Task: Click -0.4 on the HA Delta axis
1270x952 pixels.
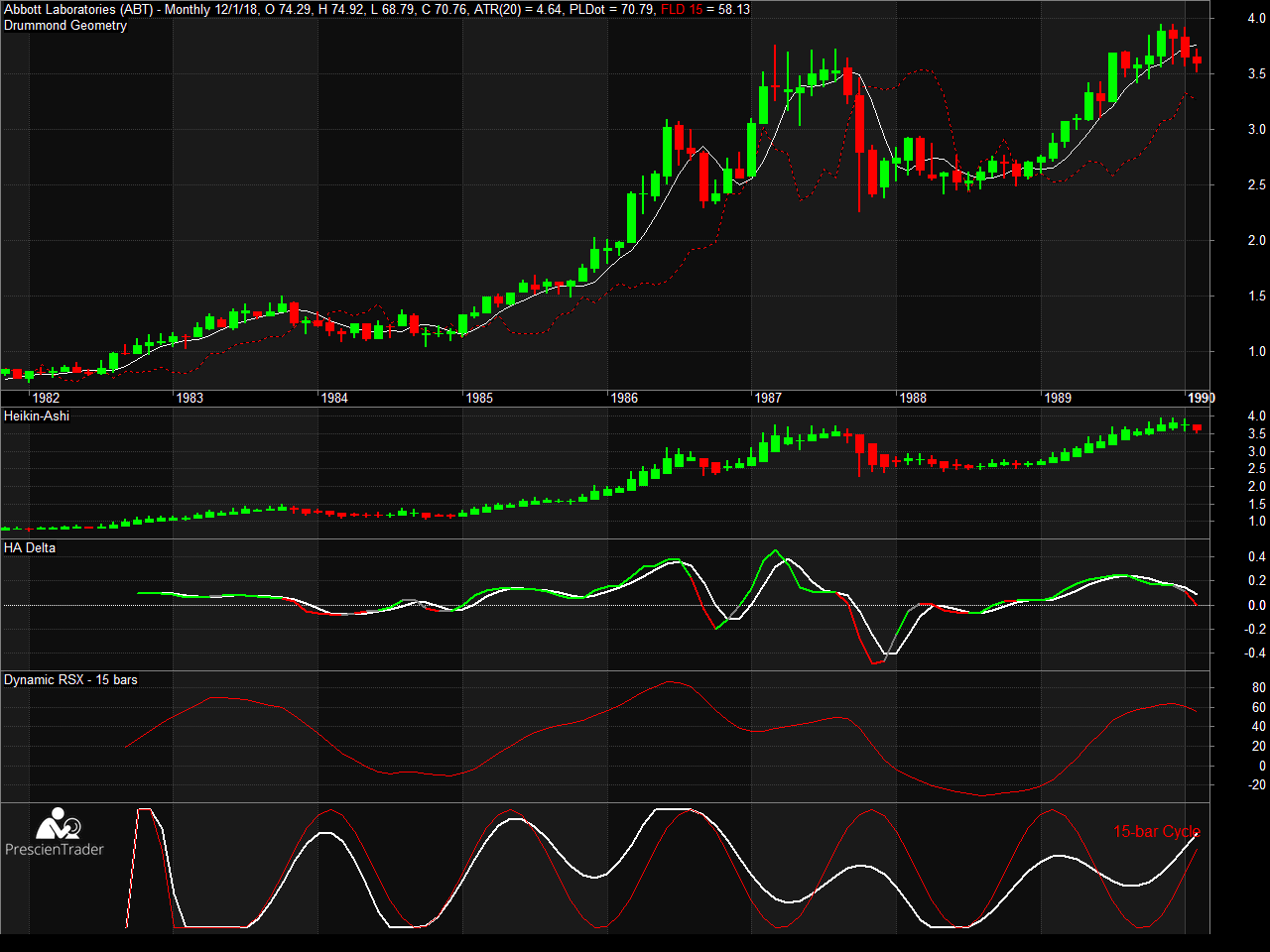Action: [x=1255, y=653]
